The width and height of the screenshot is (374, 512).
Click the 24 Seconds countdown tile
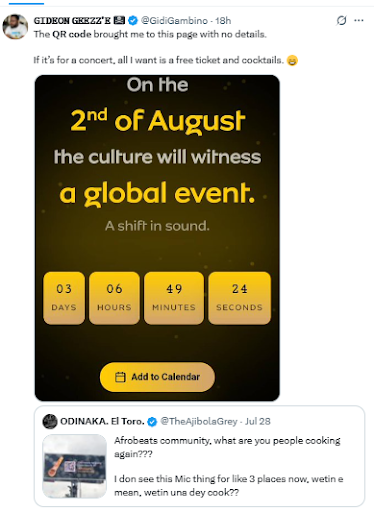[x=240, y=298]
